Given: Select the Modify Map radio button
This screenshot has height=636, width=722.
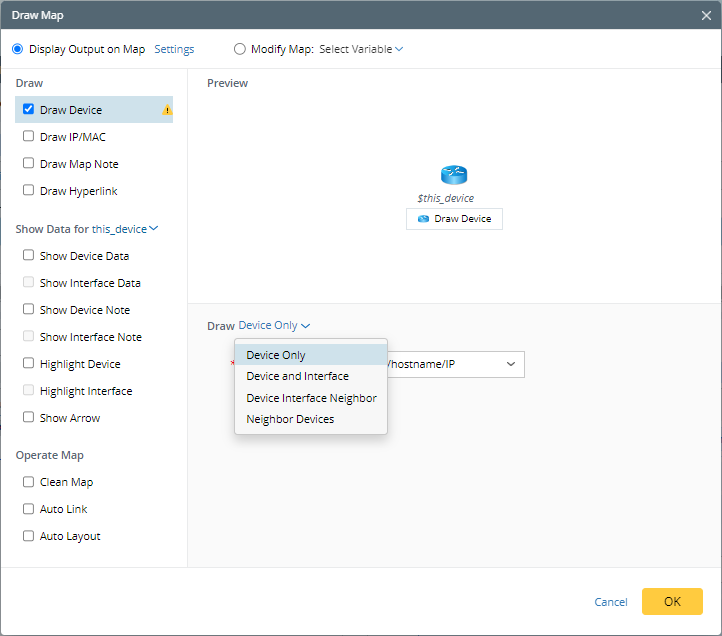Looking at the screenshot, I should (239, 49).
